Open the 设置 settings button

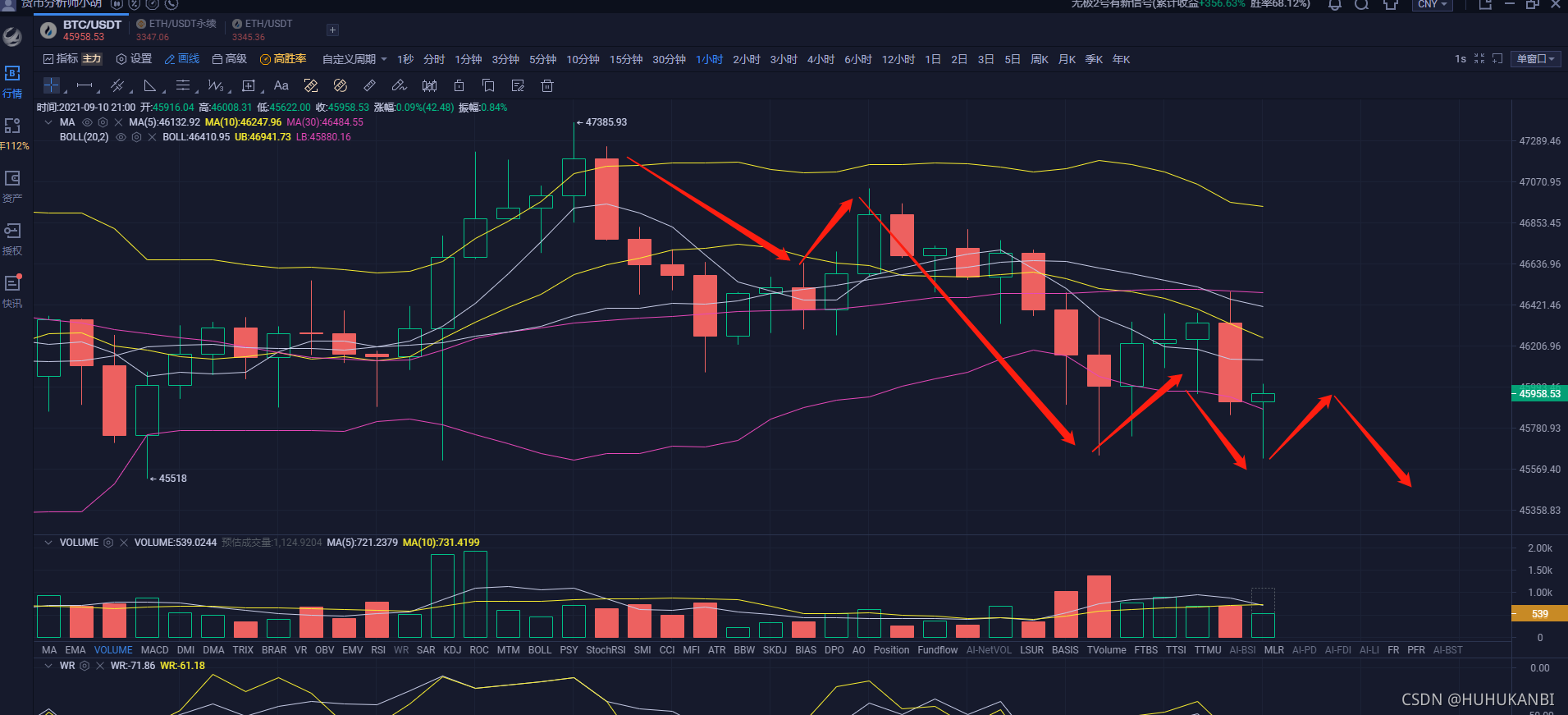point(135,59)
